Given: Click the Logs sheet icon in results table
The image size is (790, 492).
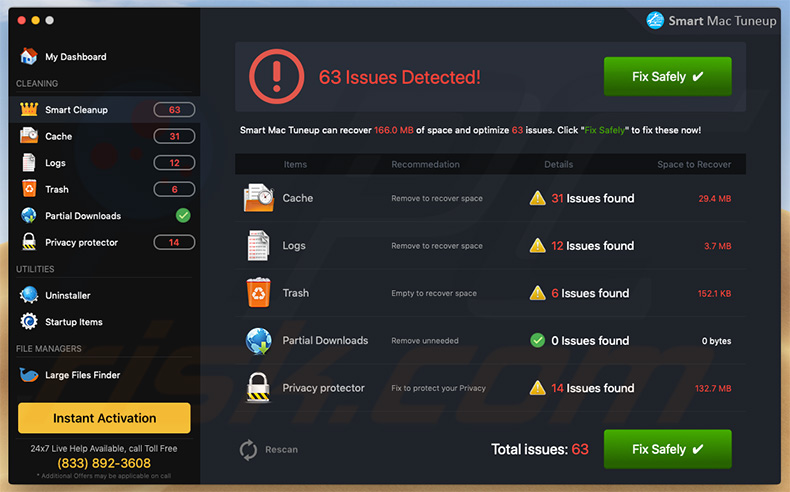Looking at the screenshot, I should click(258, 245).
